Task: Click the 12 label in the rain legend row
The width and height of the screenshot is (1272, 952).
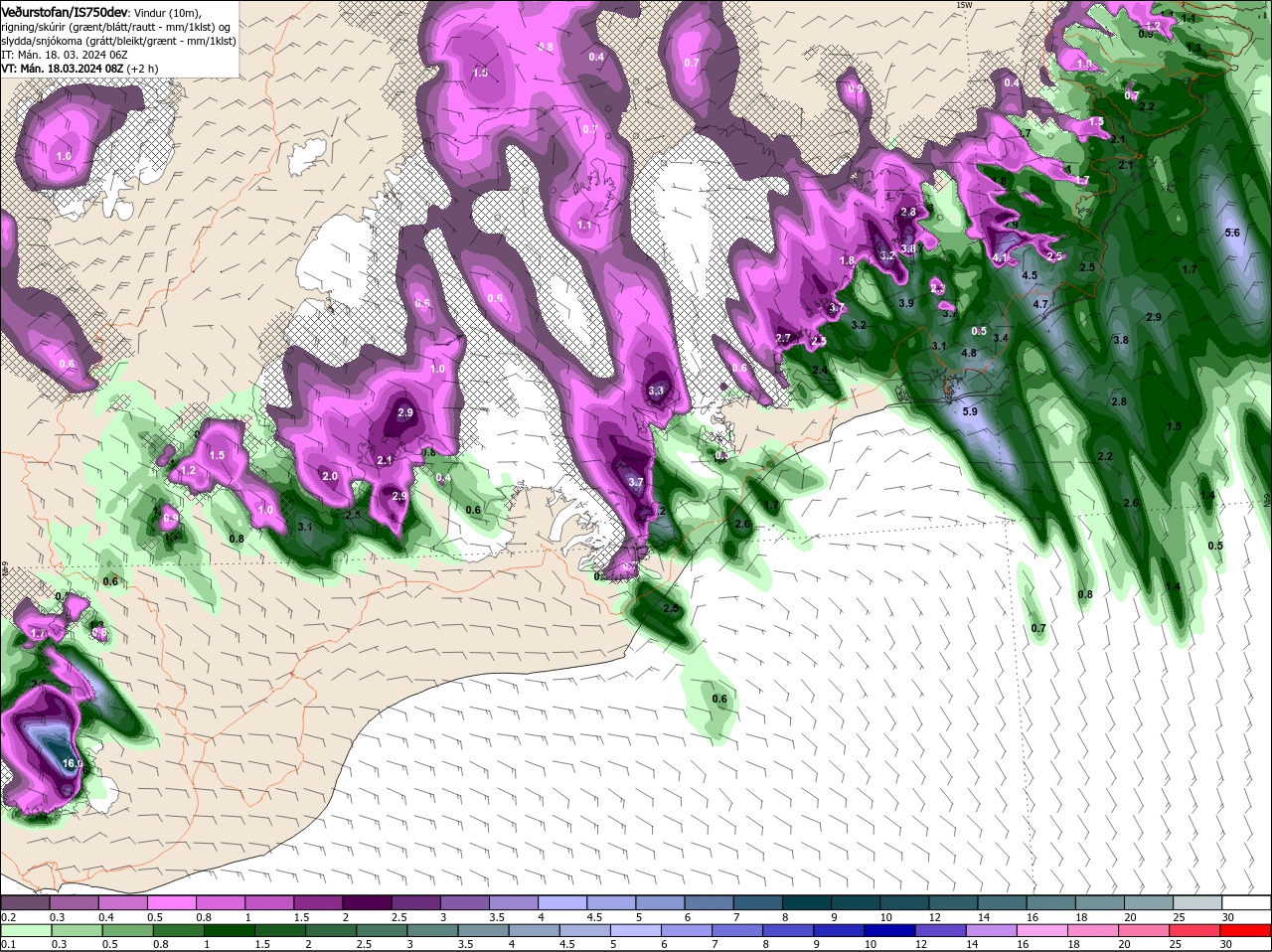Action: tap(921, 945)
